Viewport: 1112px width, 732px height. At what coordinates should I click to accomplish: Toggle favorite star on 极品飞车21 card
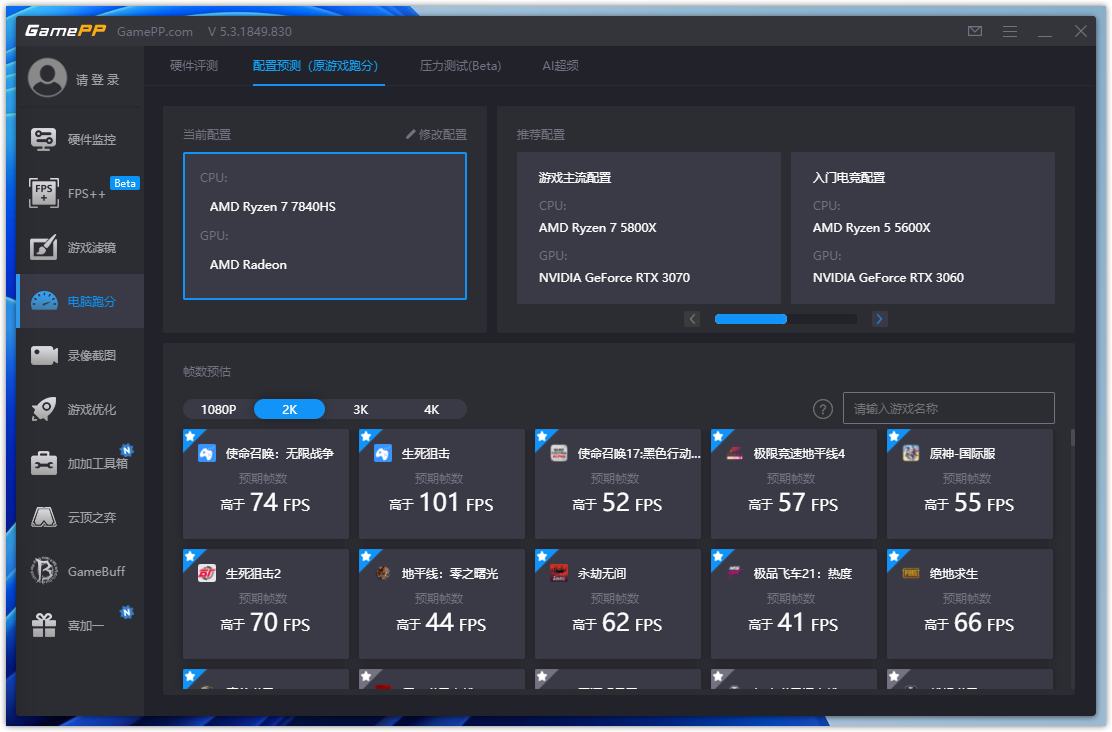(x=718, y=556)
